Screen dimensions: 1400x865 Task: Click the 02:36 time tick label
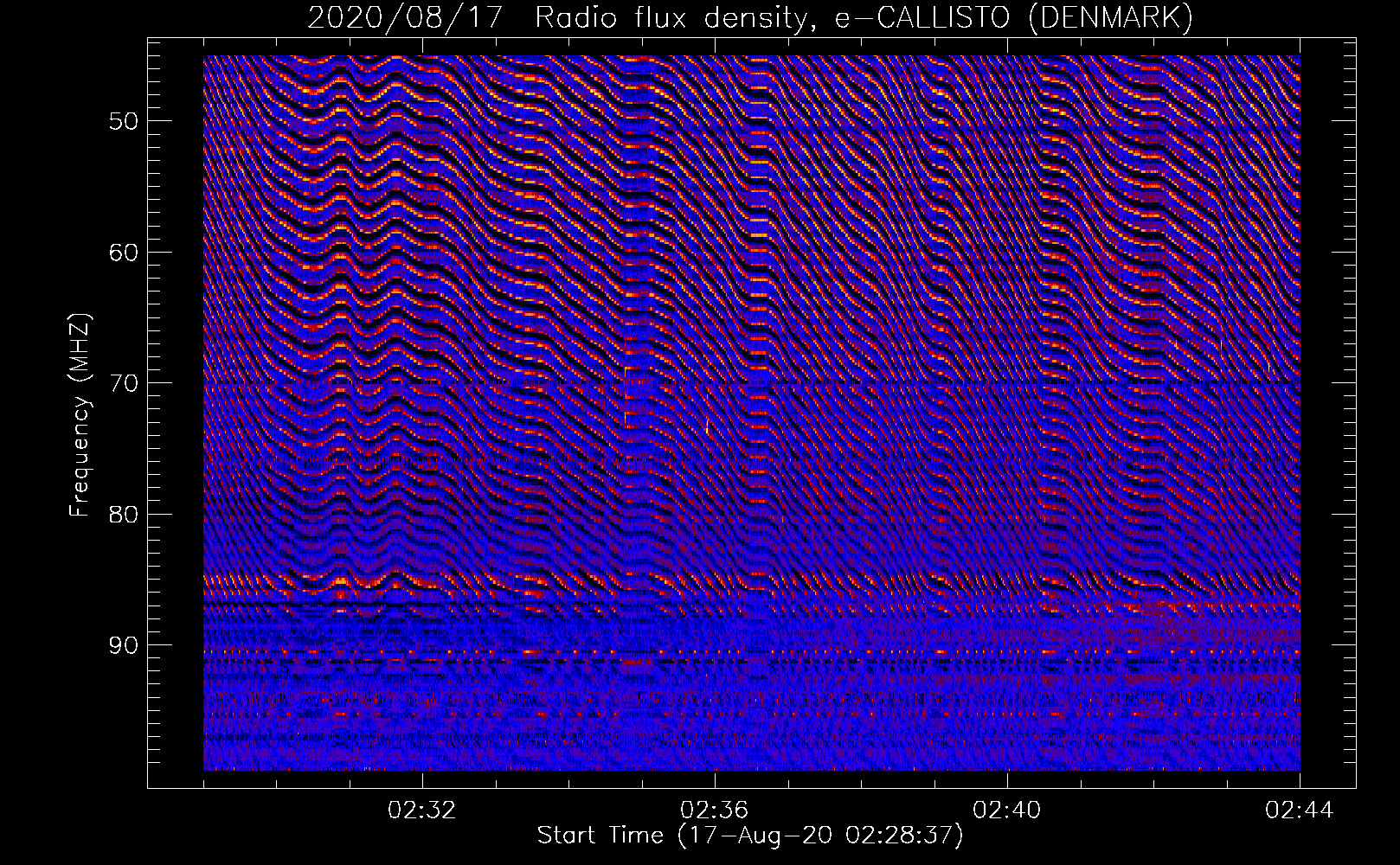(715, 811)
